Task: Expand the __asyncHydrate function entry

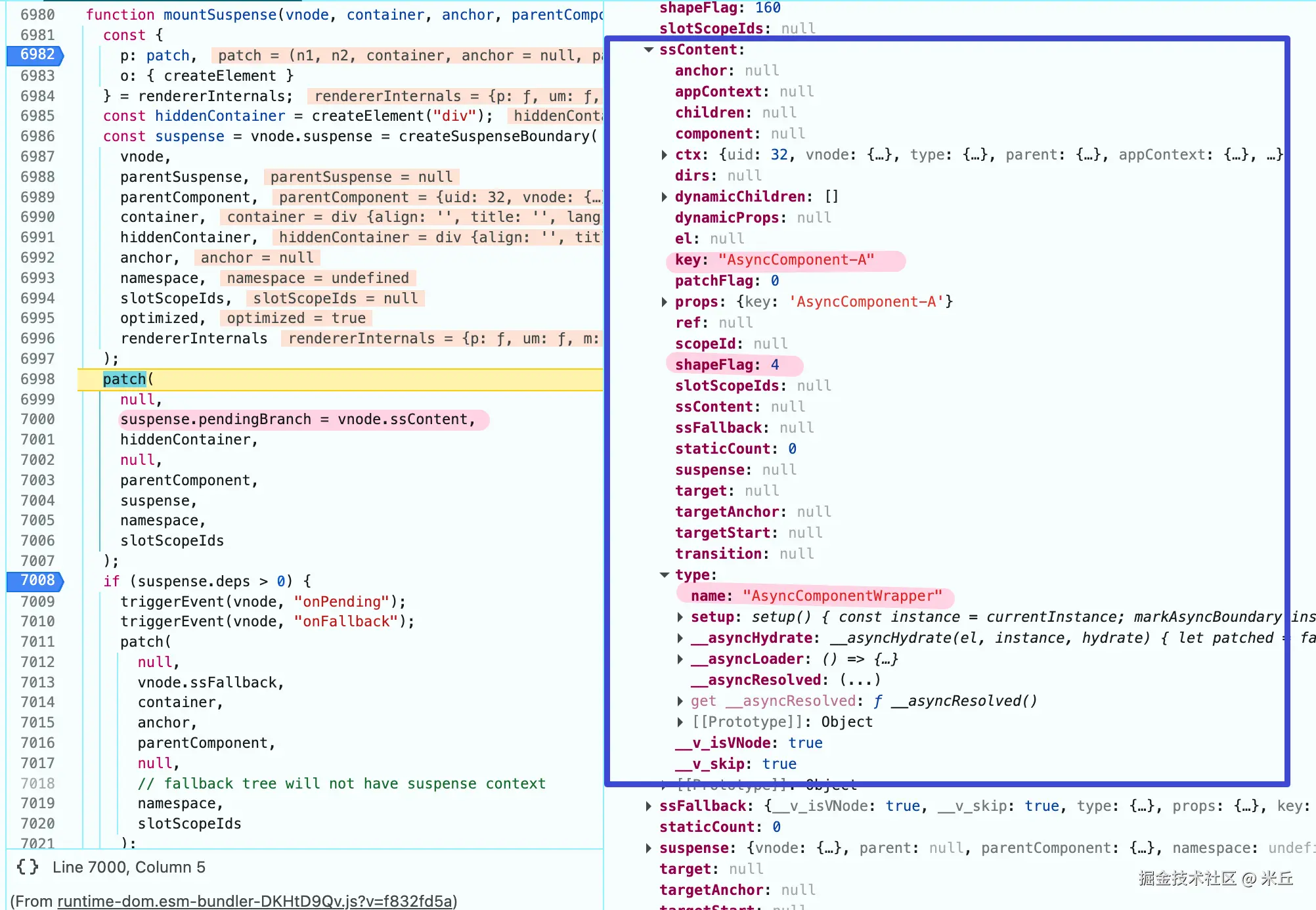Action: point(680,638)
